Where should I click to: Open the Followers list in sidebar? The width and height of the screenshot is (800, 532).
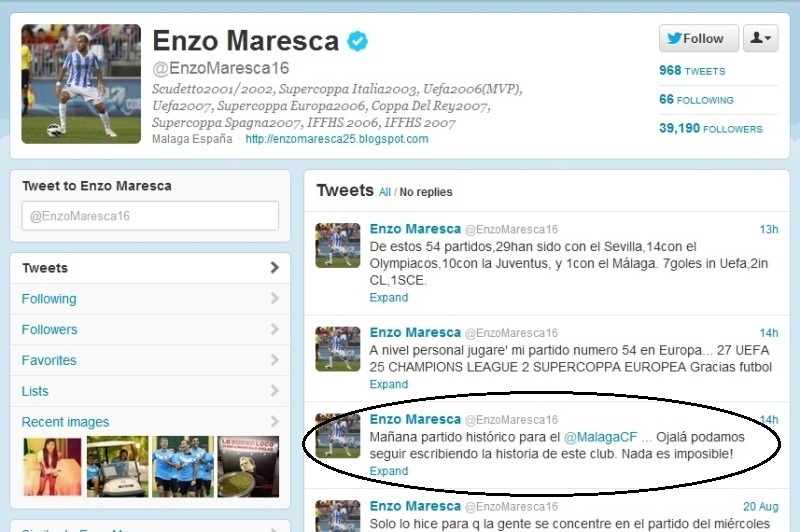(150, 330)
